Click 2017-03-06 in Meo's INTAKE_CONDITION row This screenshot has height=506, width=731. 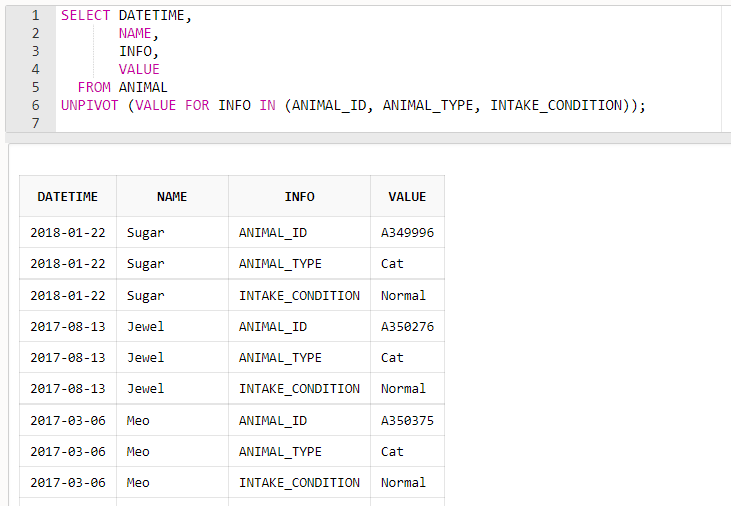tap(68, 482)
